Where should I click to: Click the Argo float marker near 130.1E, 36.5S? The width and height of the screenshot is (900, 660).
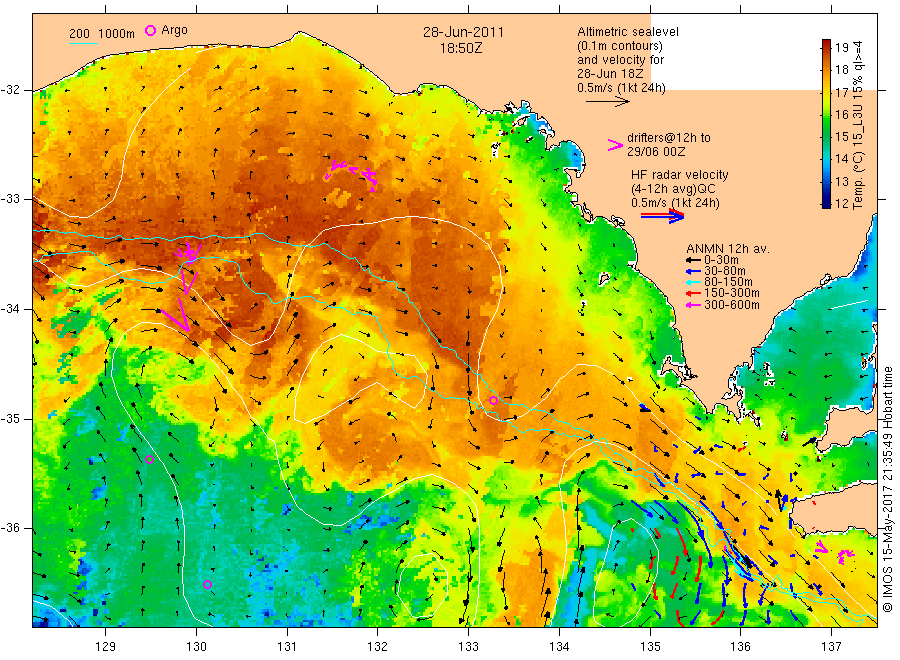208,584
